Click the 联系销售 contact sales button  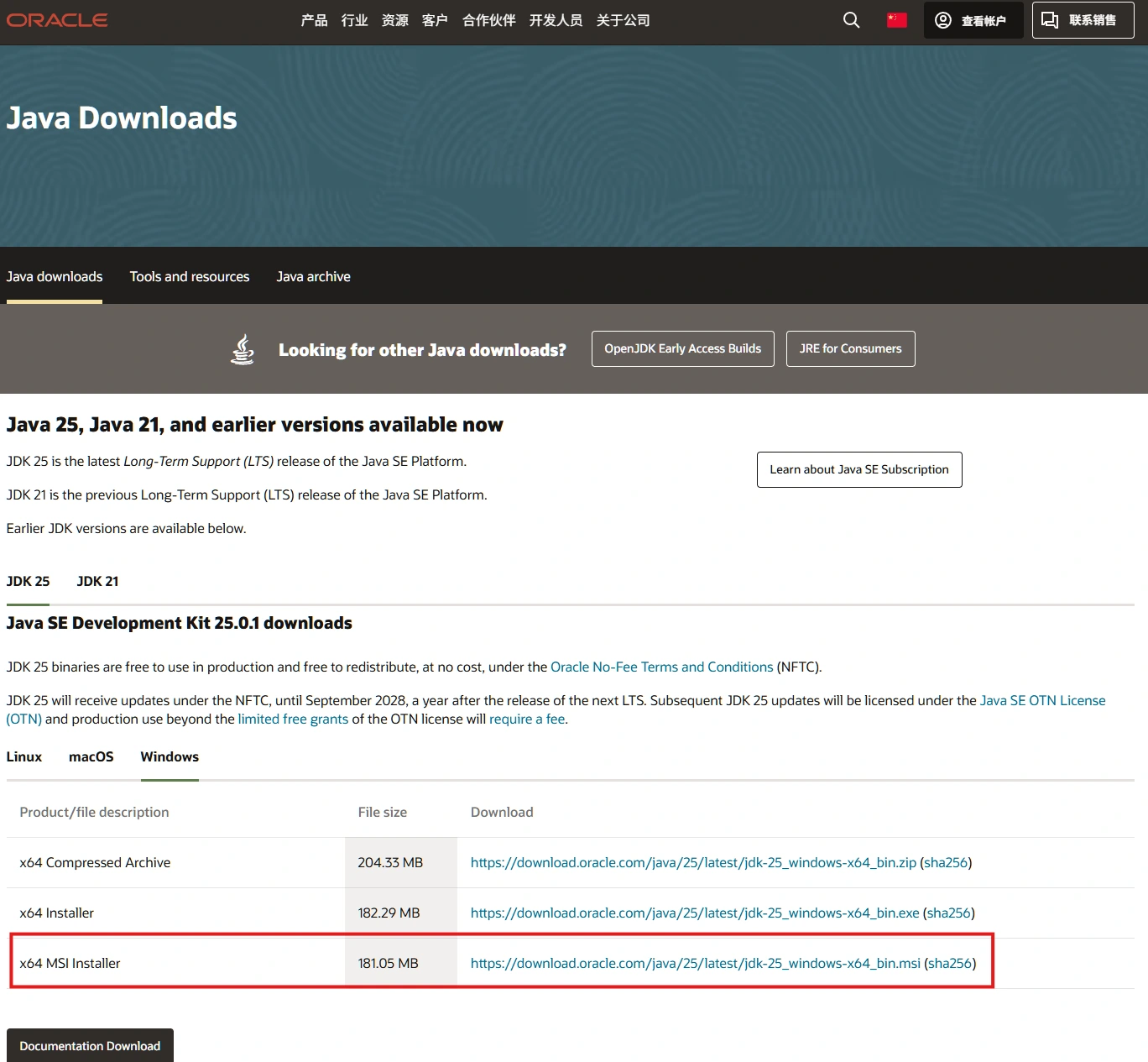pyautogui.click(x=1082, y=20)
